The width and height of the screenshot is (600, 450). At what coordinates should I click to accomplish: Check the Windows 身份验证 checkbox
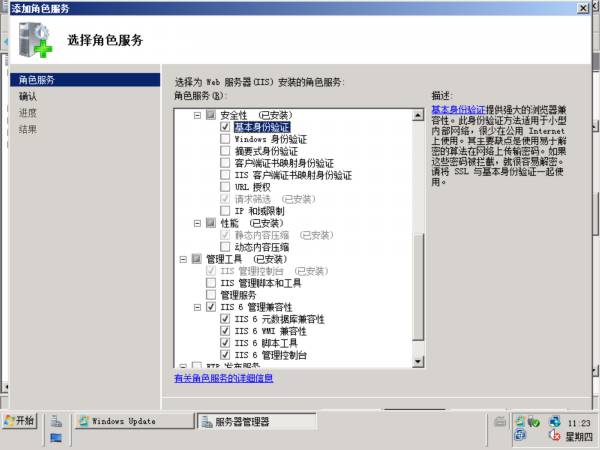tap(225, 139)
